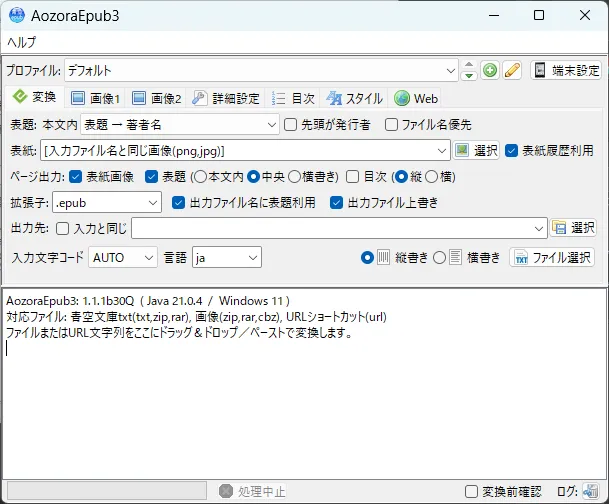
Task: Edit profile with the pencil icon
Action: coord(512,71)
